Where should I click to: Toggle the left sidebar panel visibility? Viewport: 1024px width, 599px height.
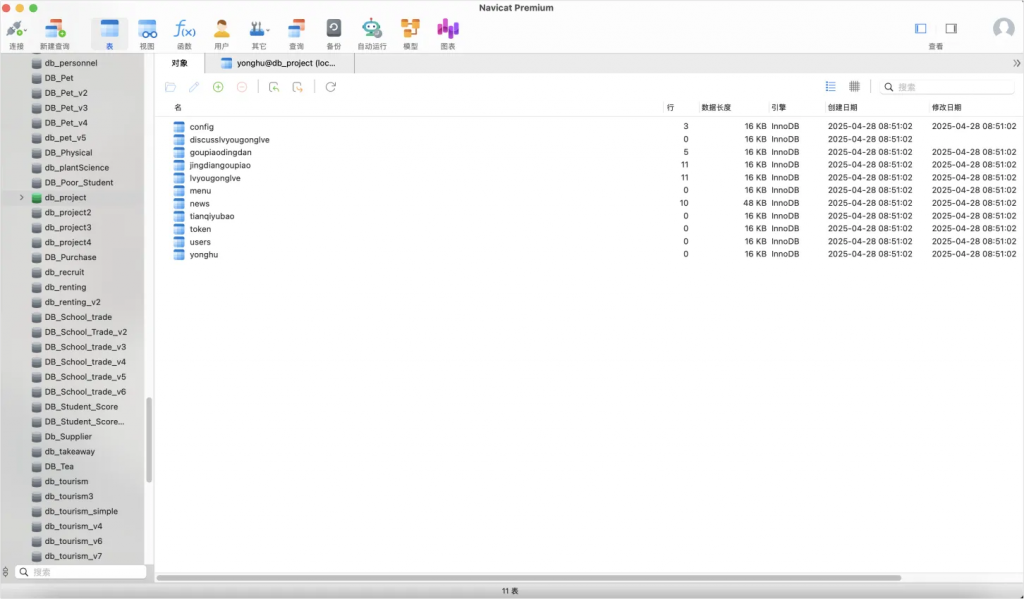click(x=921, y=29)
